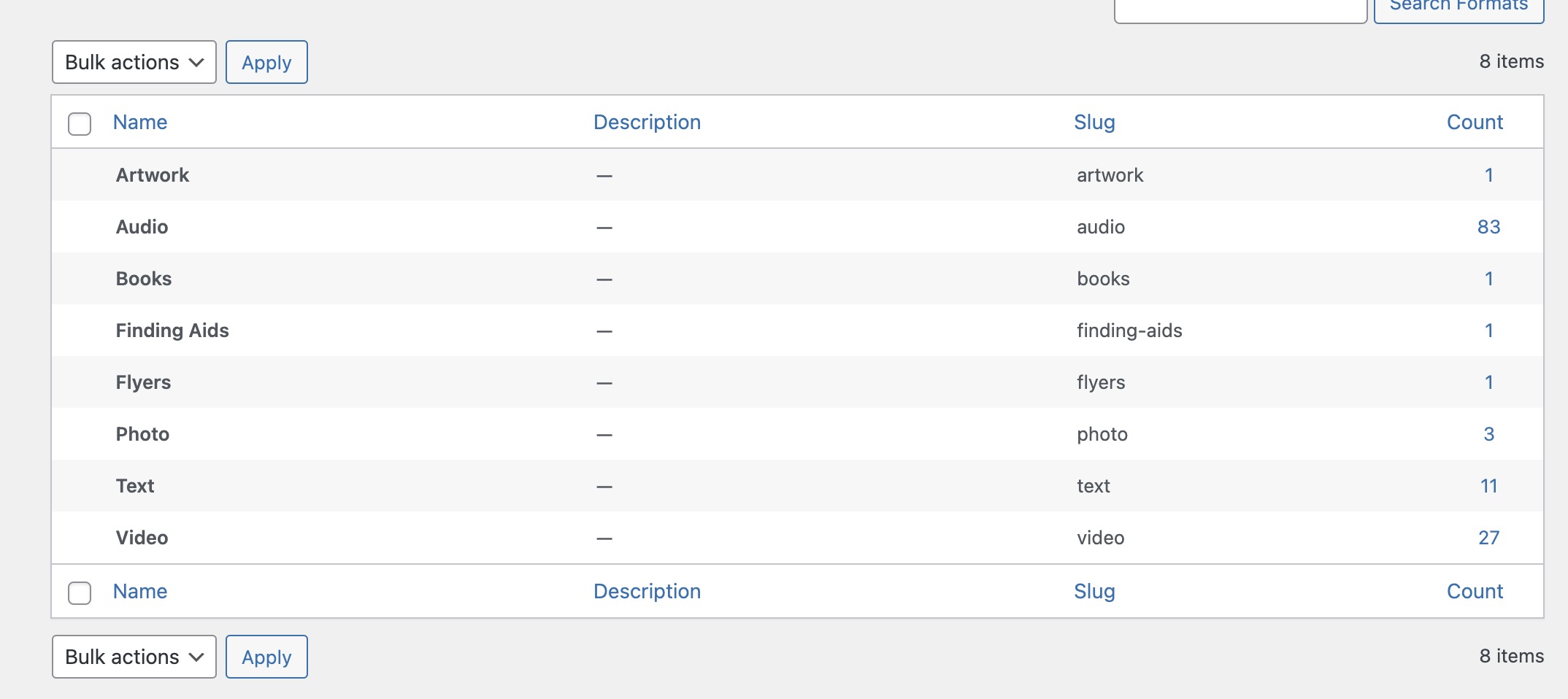Sort by Slug column header
1568x699 pixels.
(x=1094, y=122)
